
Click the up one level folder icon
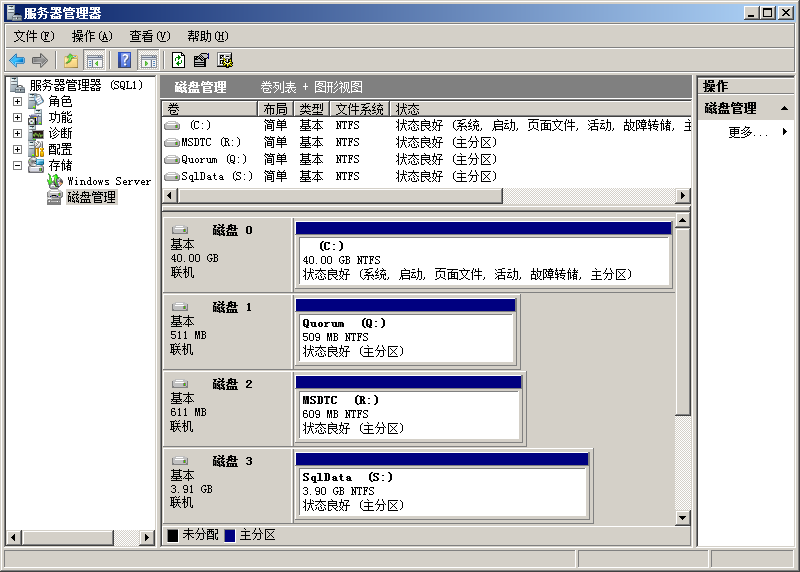(x=71, y=60)
